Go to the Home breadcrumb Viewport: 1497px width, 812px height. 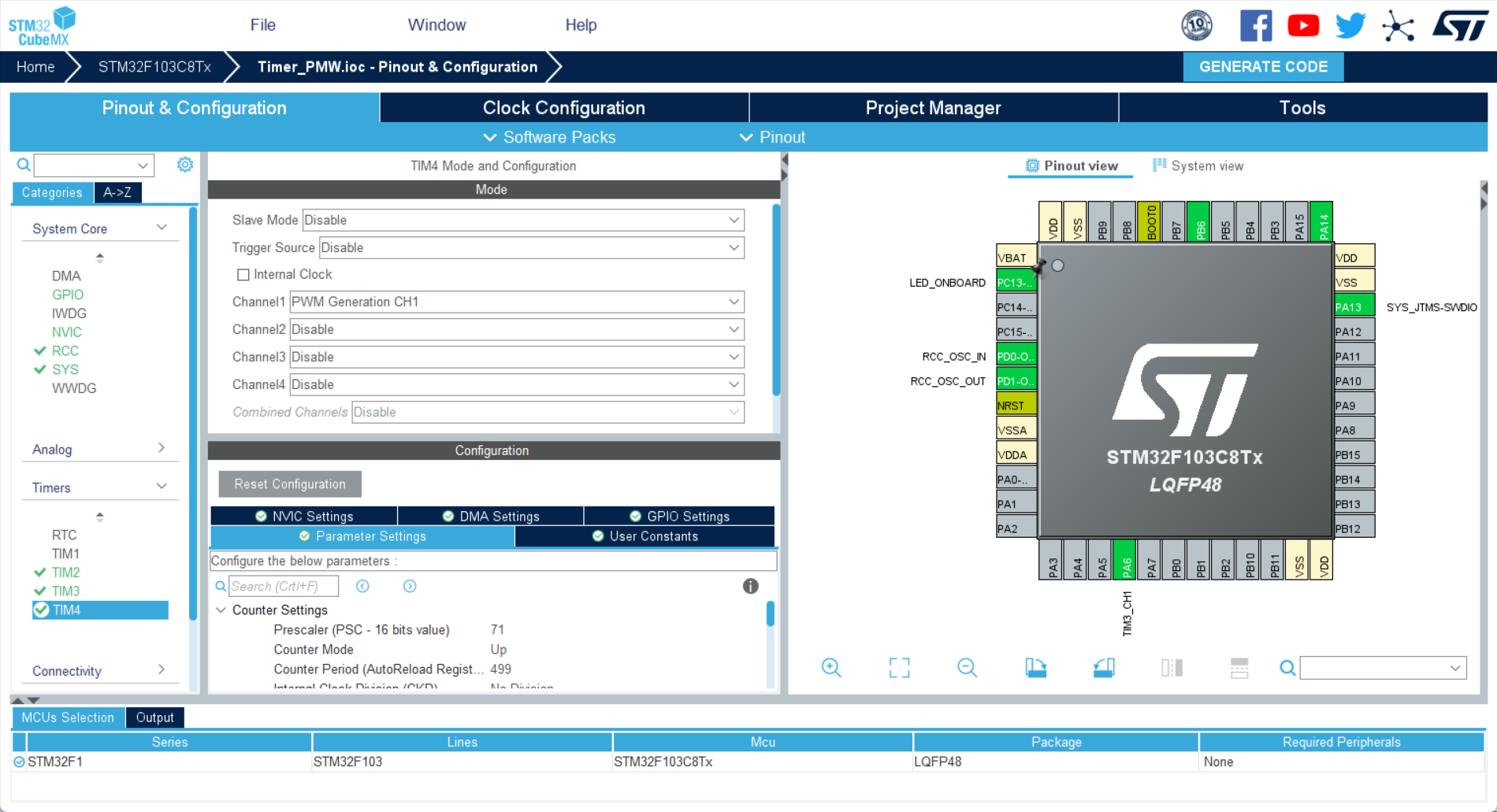pyautogui.click(x=35, y=67)
